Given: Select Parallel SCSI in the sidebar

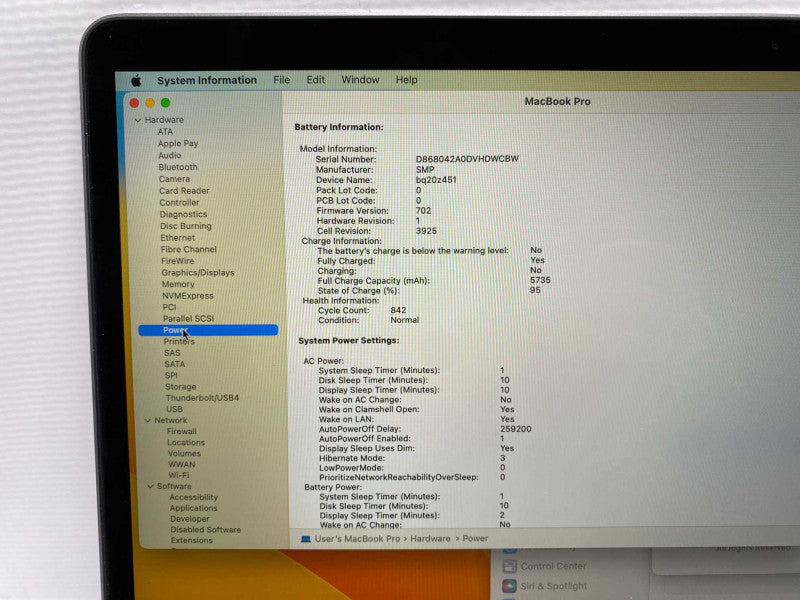Looking at the screenshot, I should pos(188,318).
